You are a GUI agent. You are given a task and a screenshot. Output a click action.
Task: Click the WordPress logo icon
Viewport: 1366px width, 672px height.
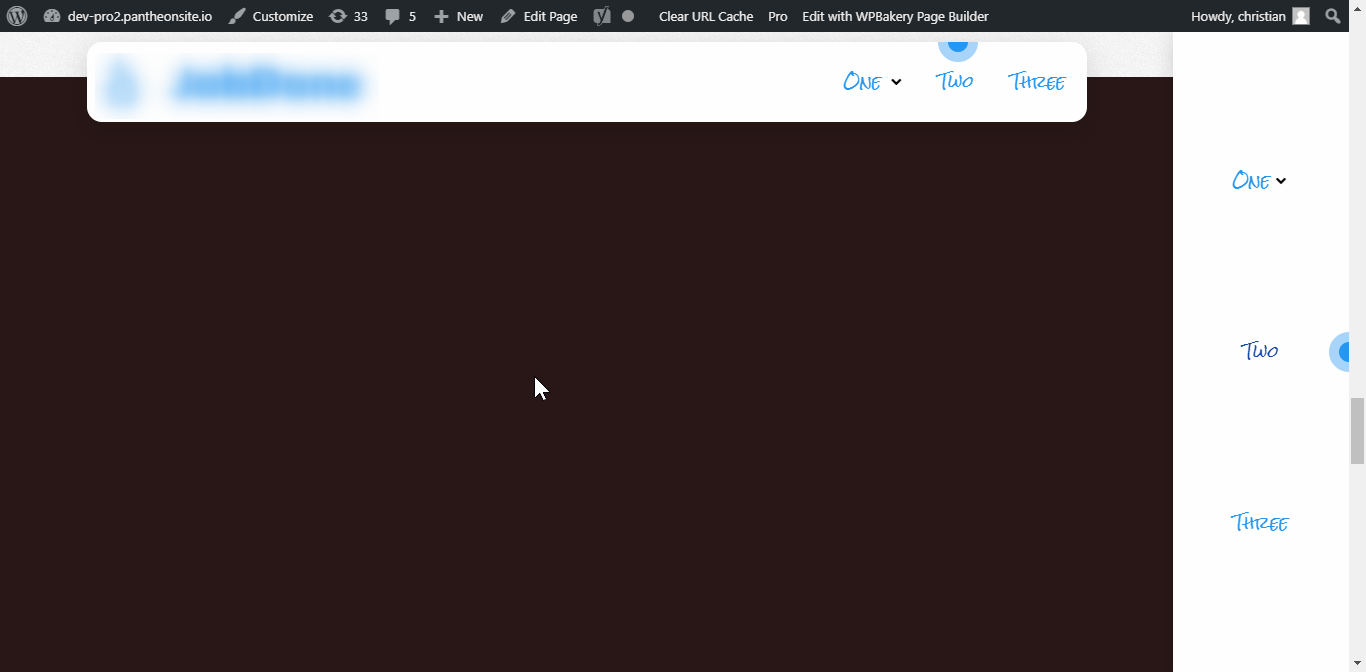coord(17,16)
